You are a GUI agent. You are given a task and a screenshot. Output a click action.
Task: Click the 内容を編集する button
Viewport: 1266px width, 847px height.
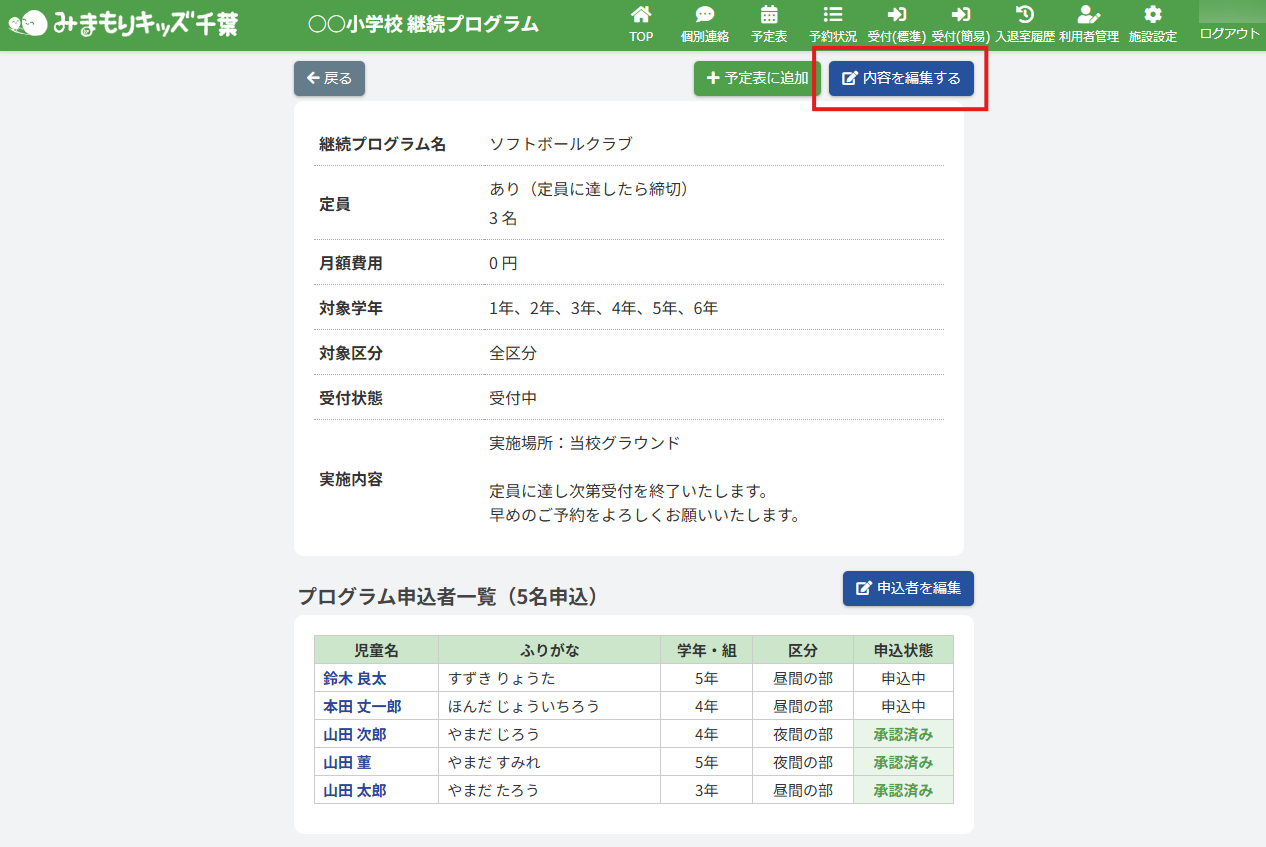coord(901,78)
